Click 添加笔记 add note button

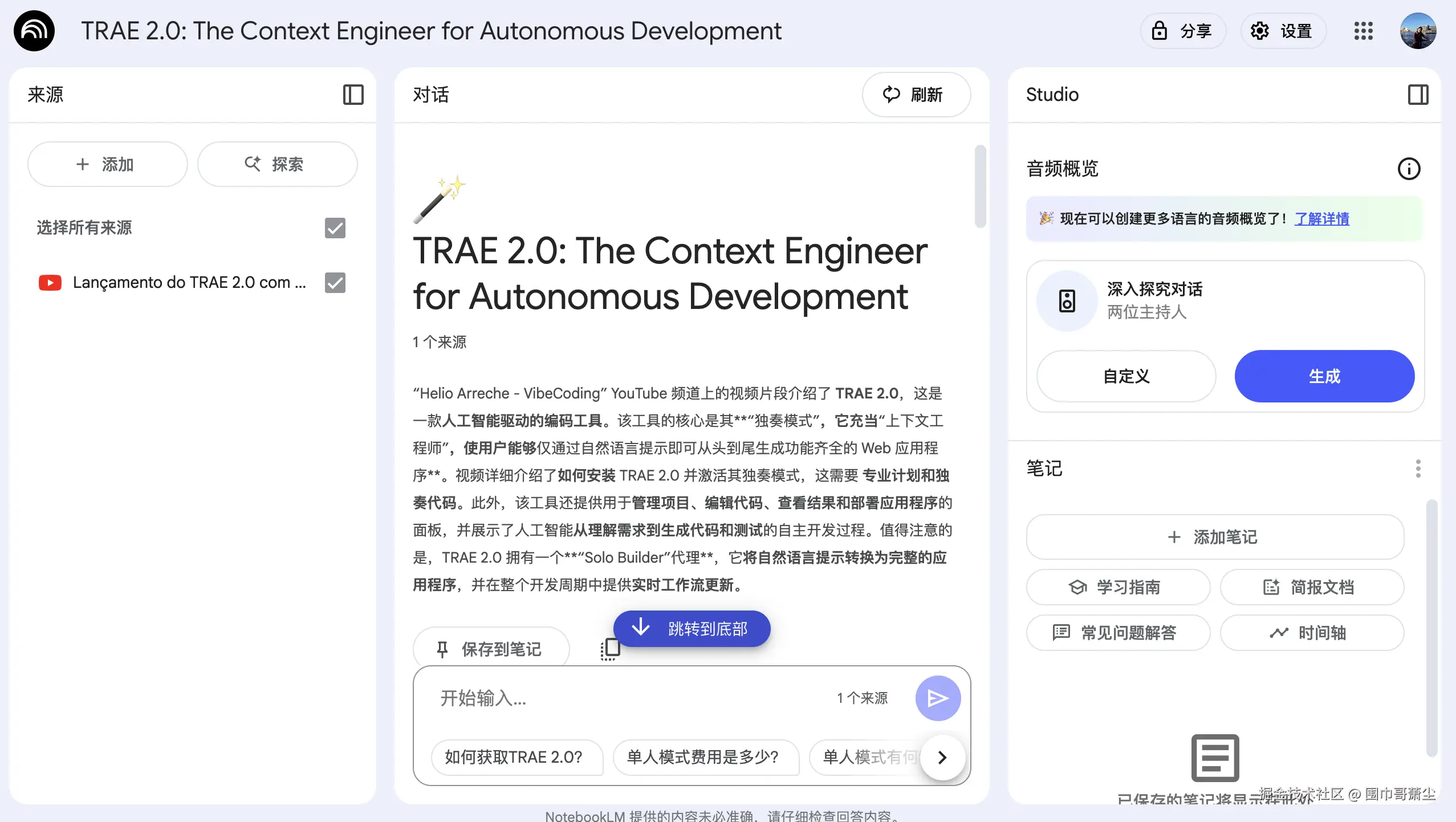1214,537
